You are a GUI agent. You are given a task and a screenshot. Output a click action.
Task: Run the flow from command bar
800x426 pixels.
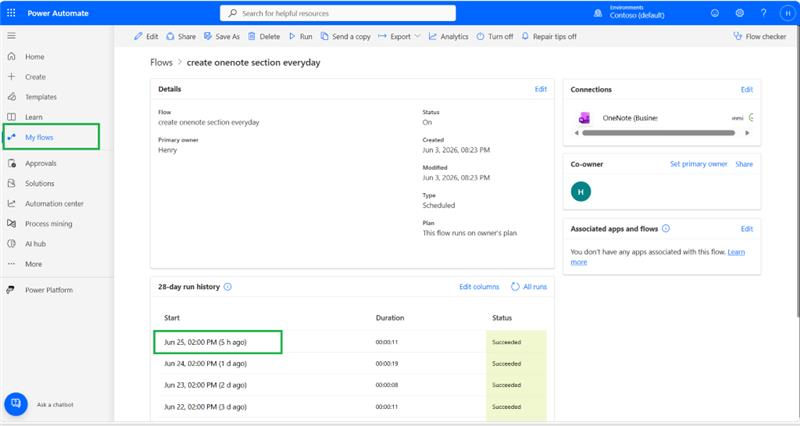(x=301, y=36)
